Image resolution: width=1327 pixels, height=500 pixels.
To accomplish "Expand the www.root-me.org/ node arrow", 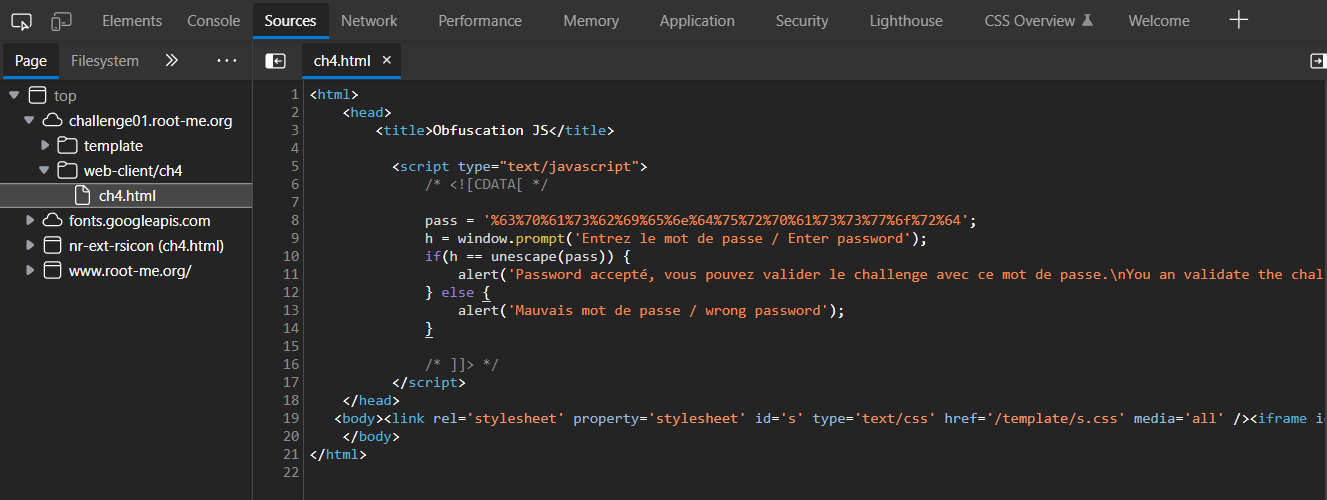I will coord(29,271).
